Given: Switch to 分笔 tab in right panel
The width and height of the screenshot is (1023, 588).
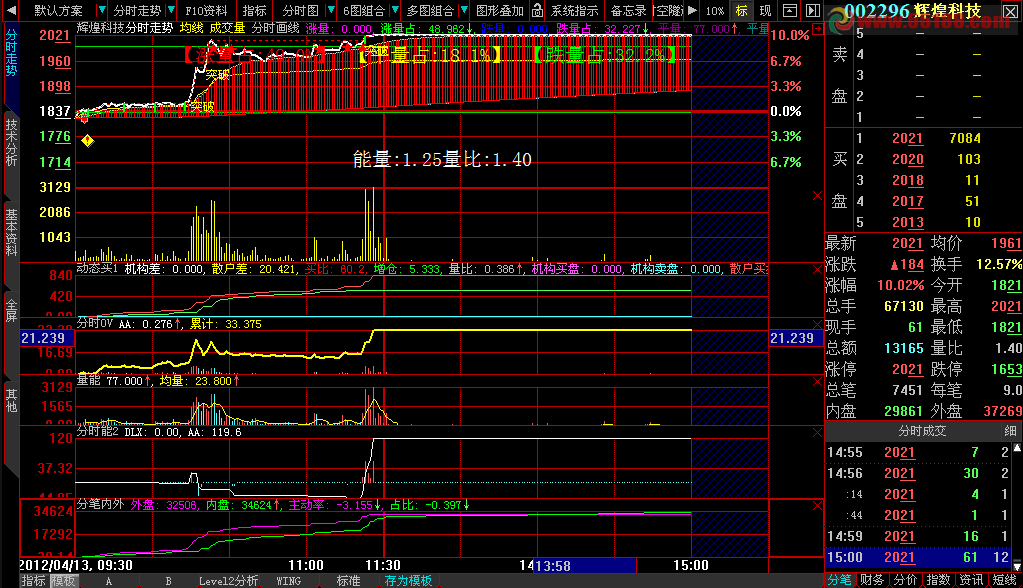Looking at the screenshot, I should 839,580.
